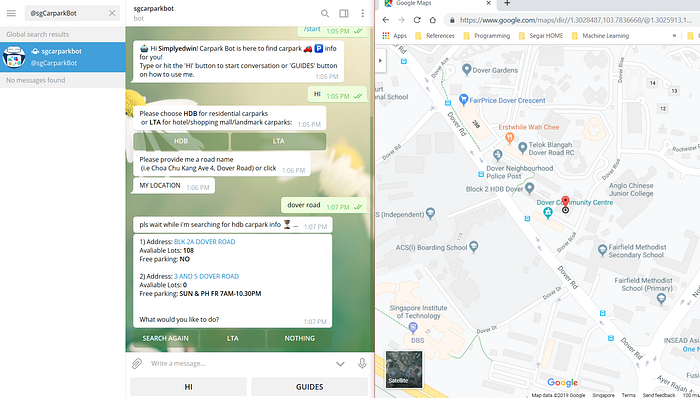Open the Machine Learning bookmark folder
This screenshot has width=700, height=398.
600,36
